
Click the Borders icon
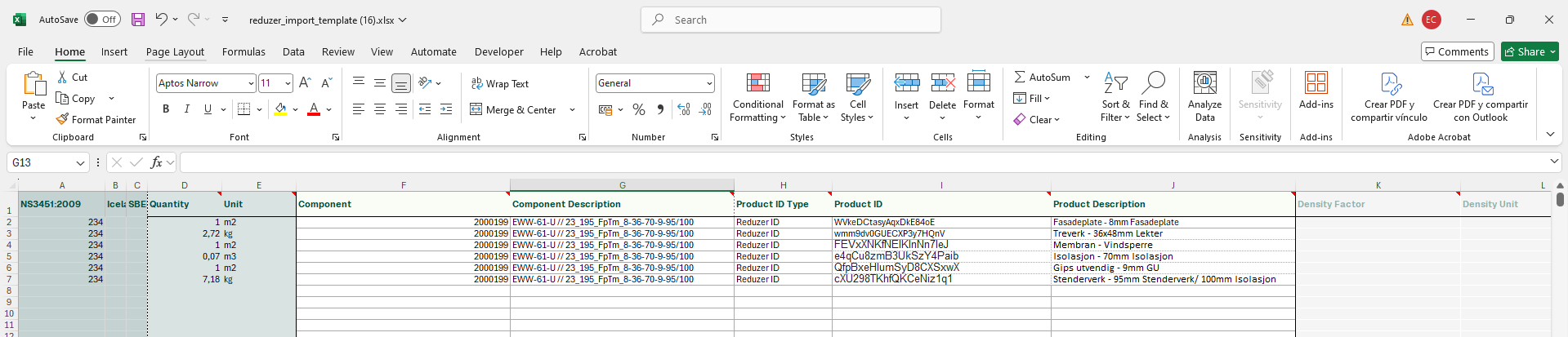243,109
